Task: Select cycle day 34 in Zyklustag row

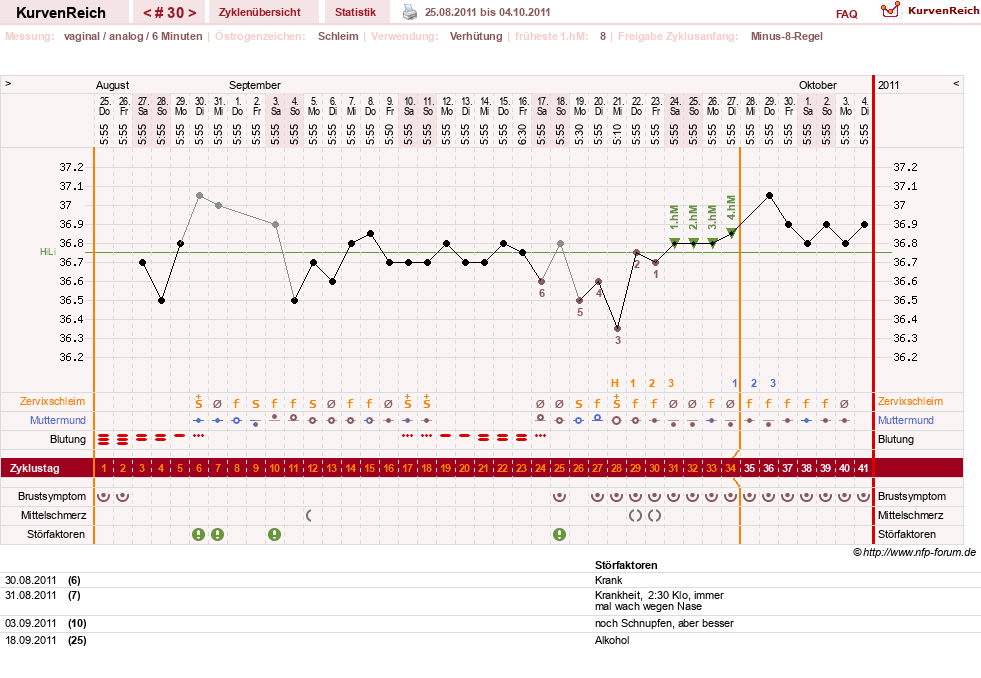Action: click(731, 468)
